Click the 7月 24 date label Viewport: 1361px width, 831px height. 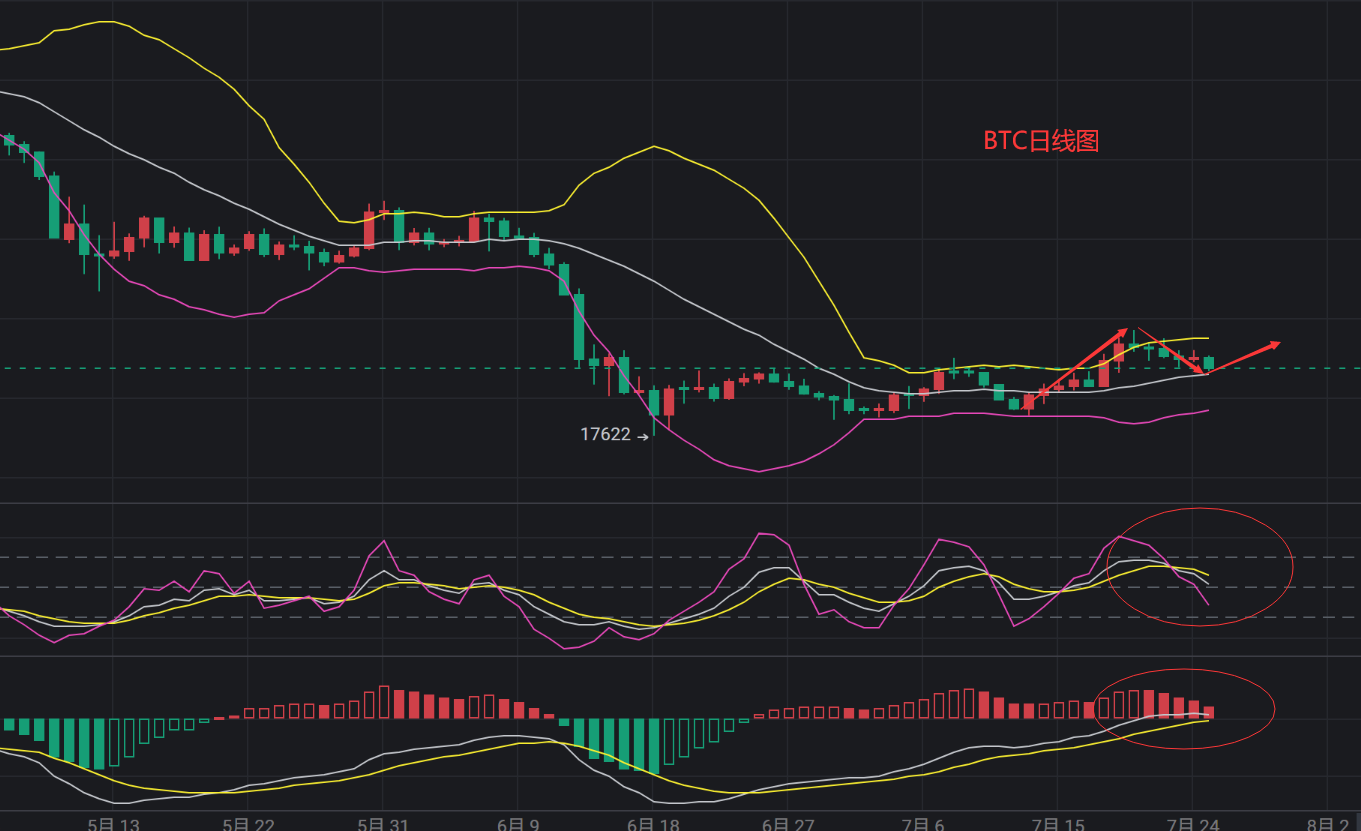pos(1193,824)
